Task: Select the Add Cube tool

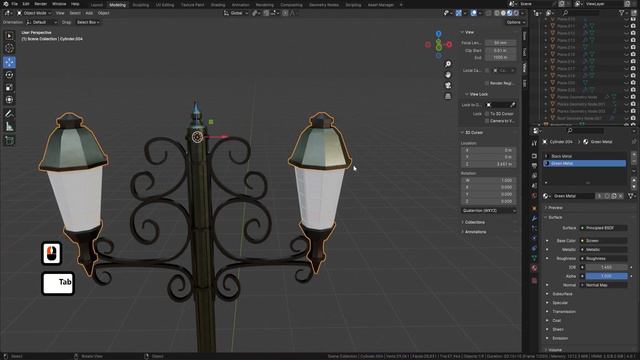Action: [9, 140]
